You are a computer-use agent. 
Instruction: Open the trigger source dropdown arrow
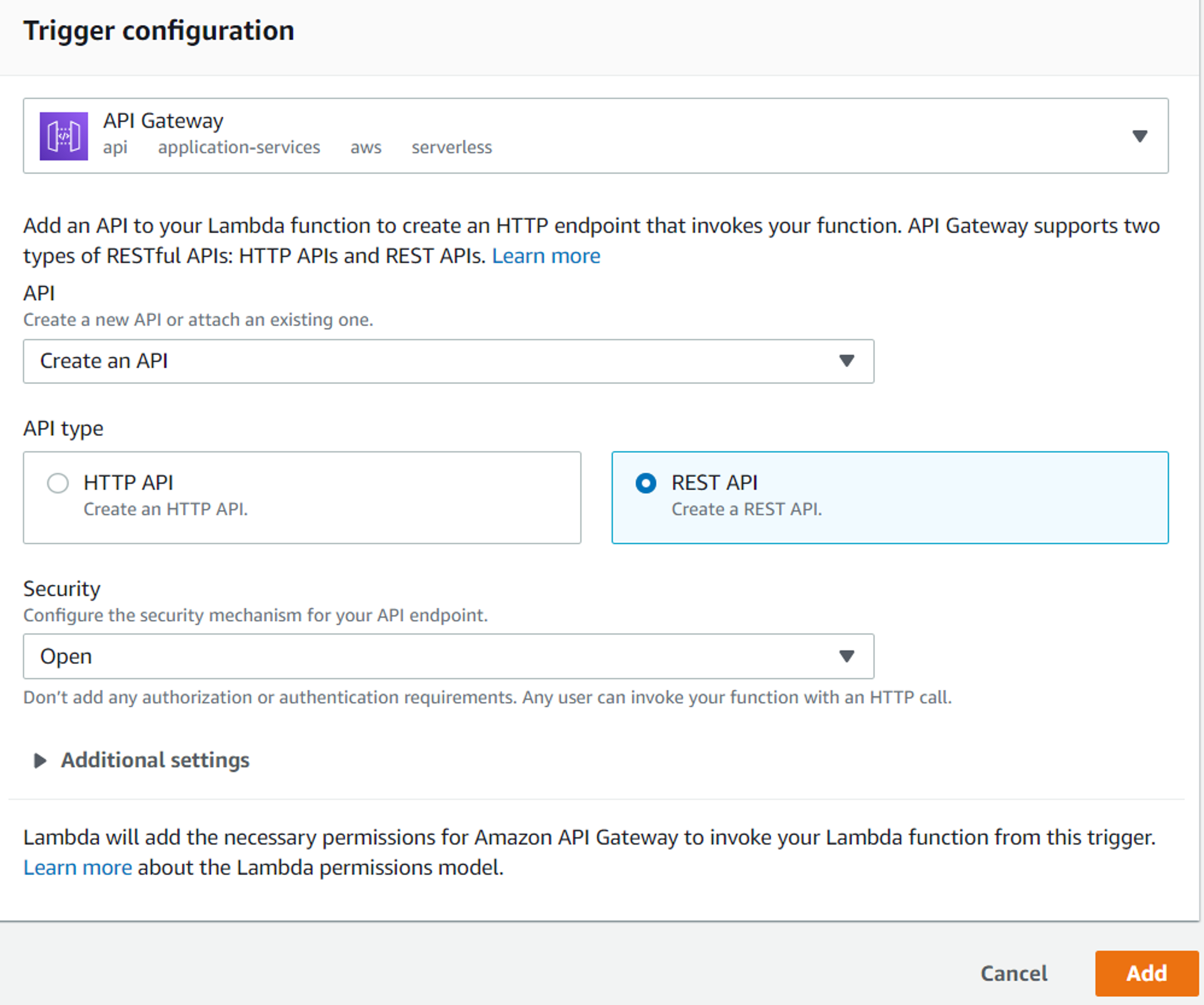click(1139, 136)
